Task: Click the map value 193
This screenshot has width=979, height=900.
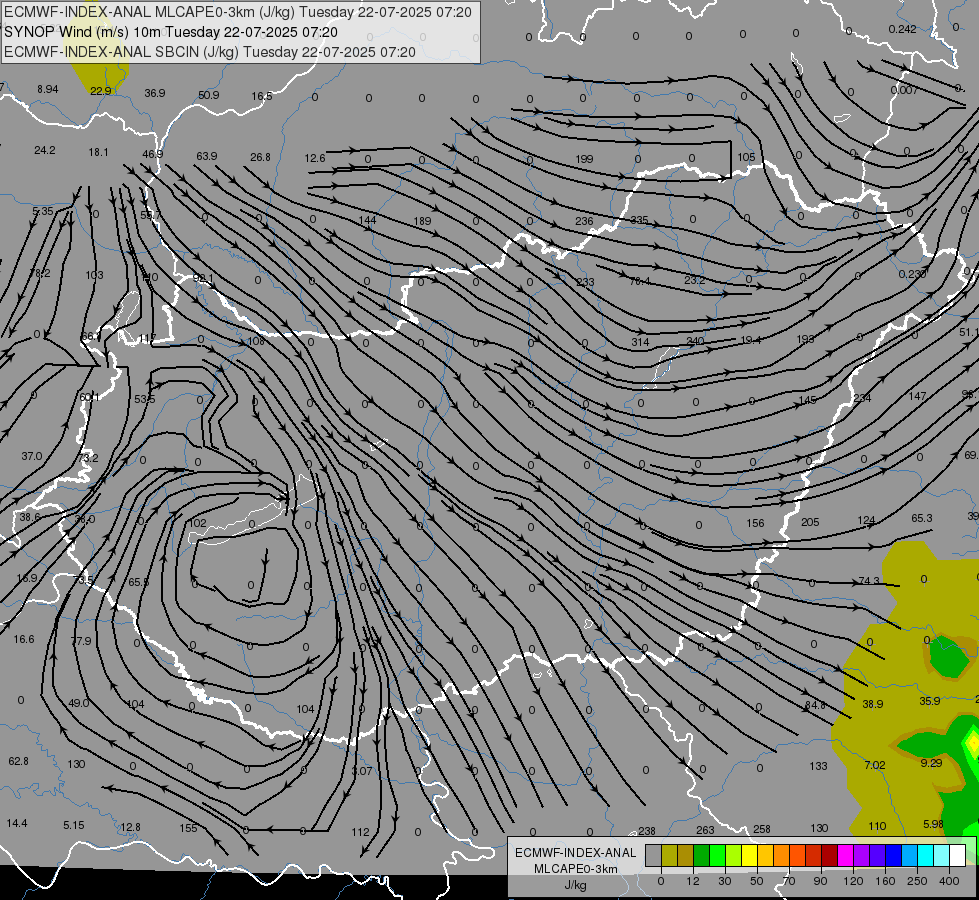Action: coord(805,339)
